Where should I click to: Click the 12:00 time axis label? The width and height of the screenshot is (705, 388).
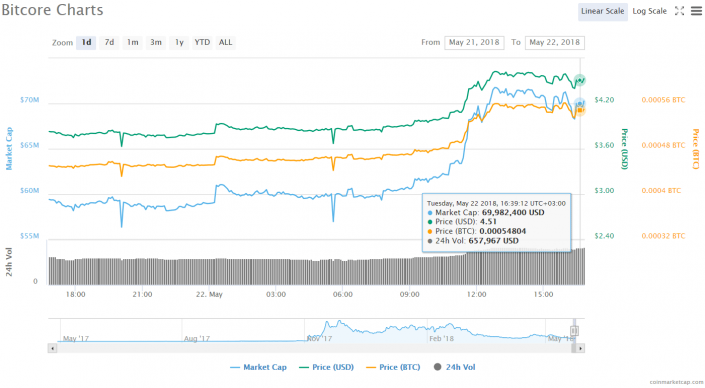477,294
